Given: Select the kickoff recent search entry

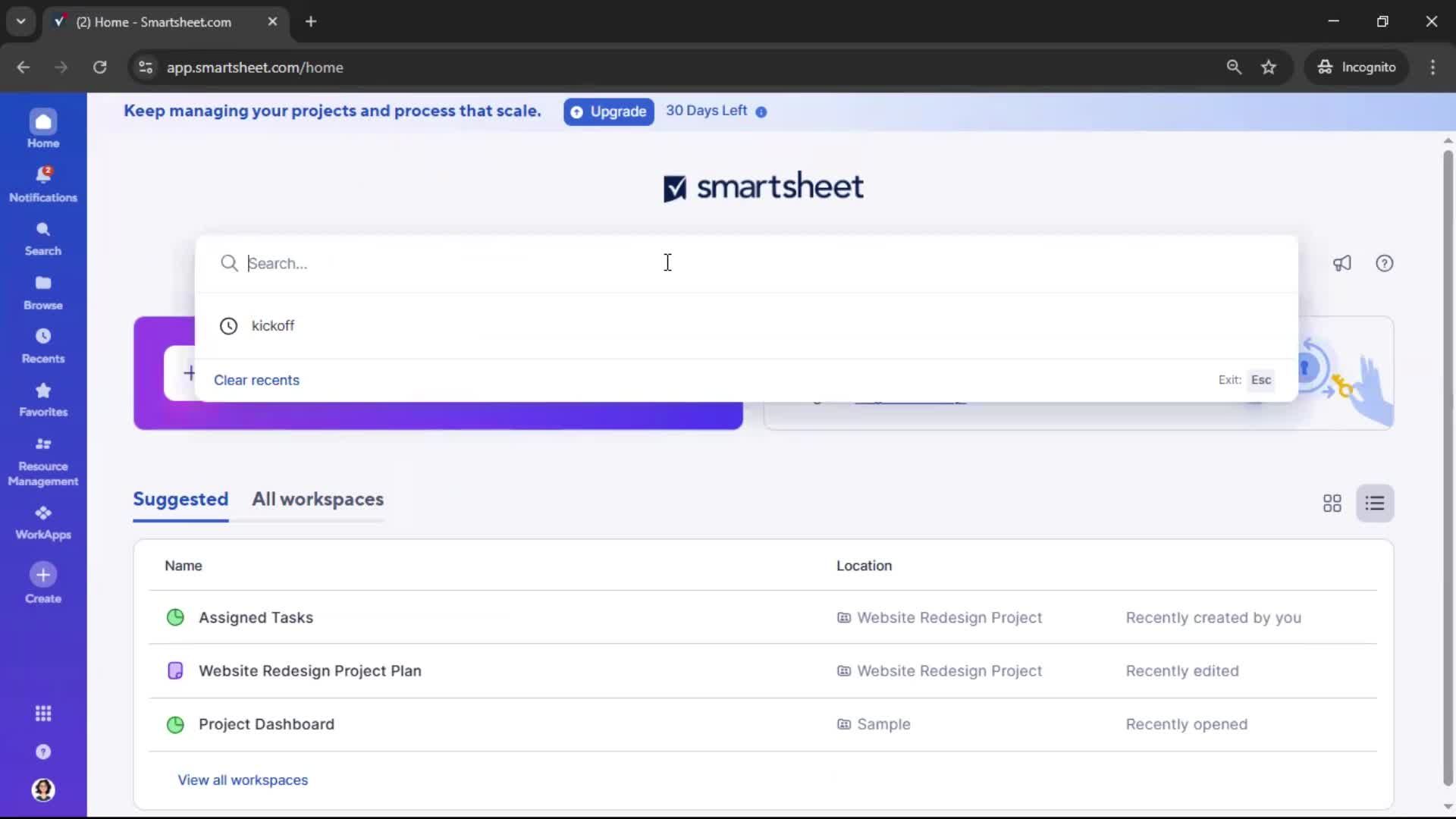Looking at the screenshot, I should (273, 326).
